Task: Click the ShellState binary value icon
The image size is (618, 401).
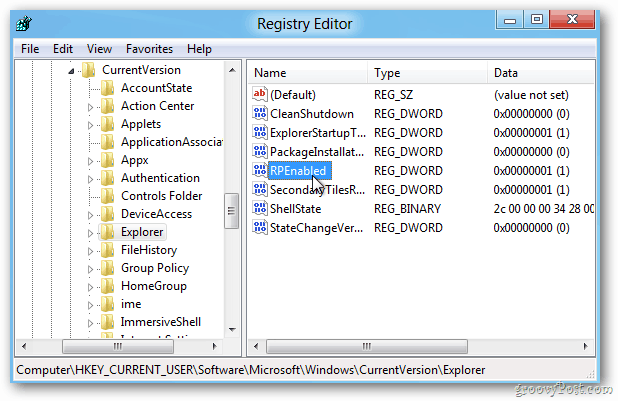Action: (260, 208)
